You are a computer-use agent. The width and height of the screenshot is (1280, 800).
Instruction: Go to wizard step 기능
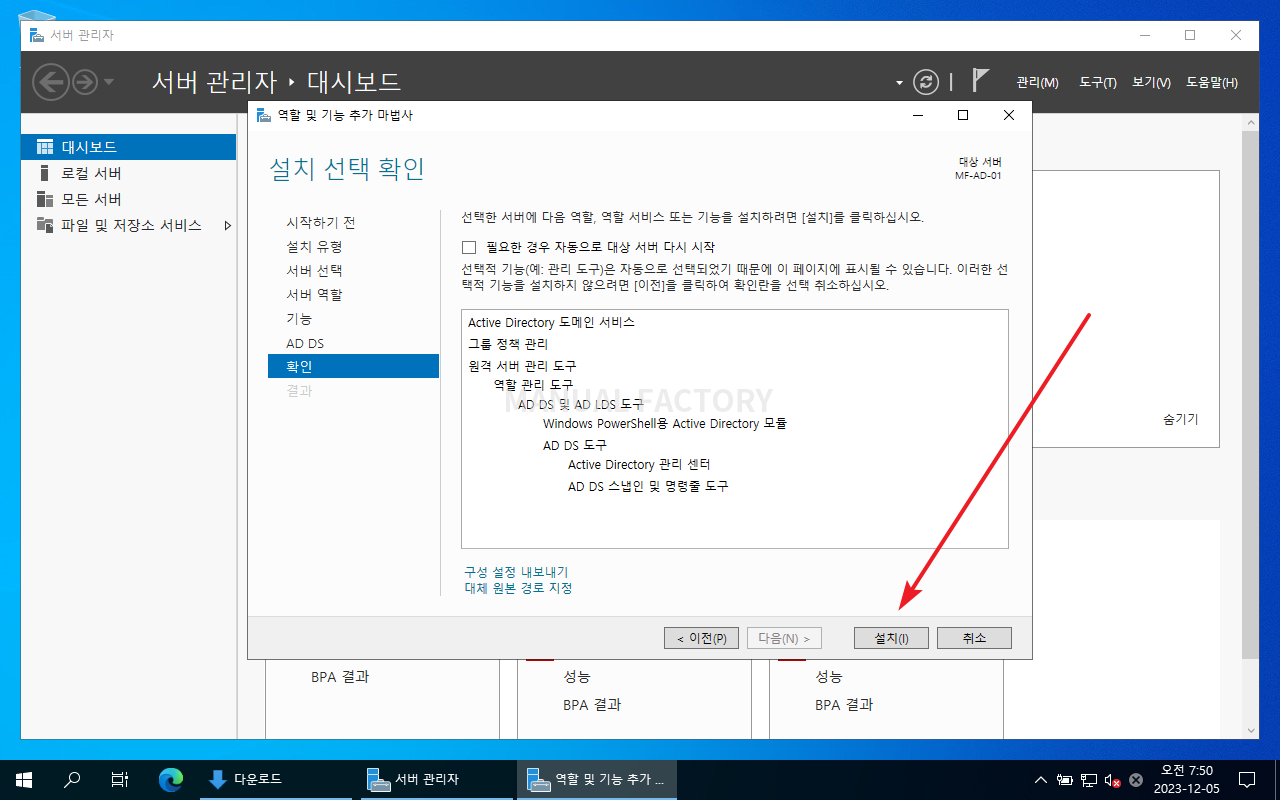[299, 319]
